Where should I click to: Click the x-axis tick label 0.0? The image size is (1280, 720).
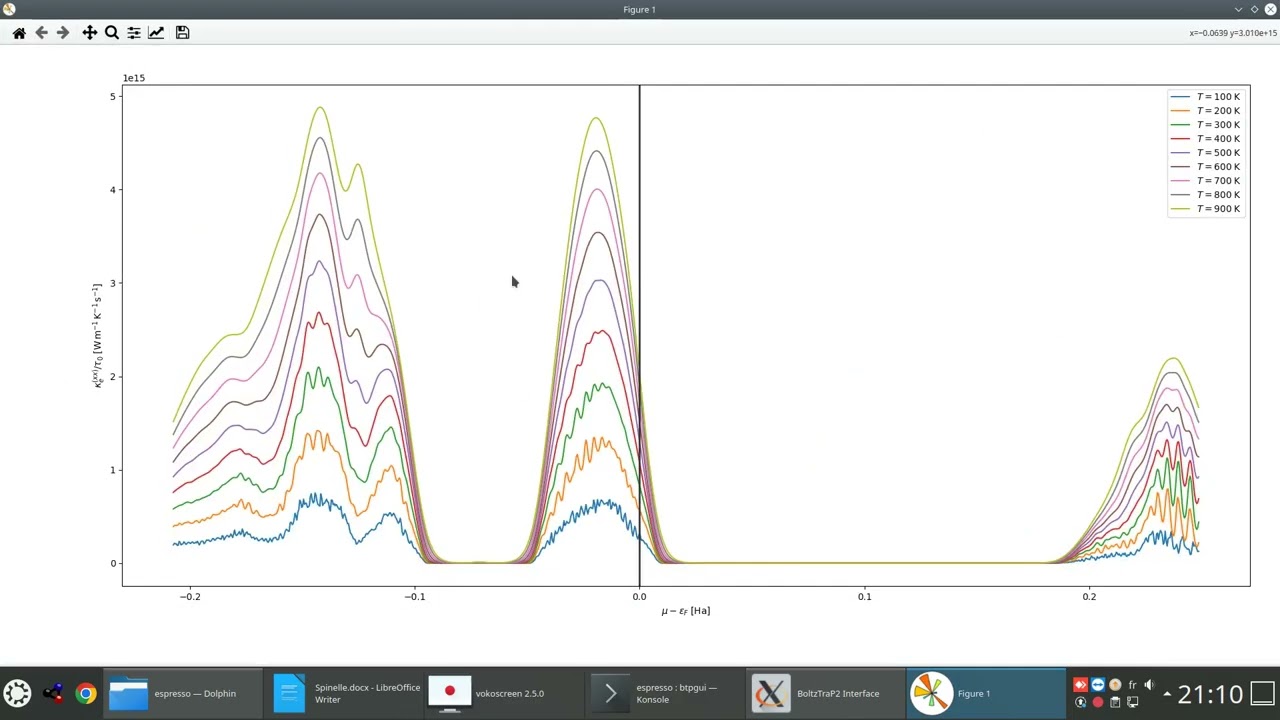click(x=639, y=597)
